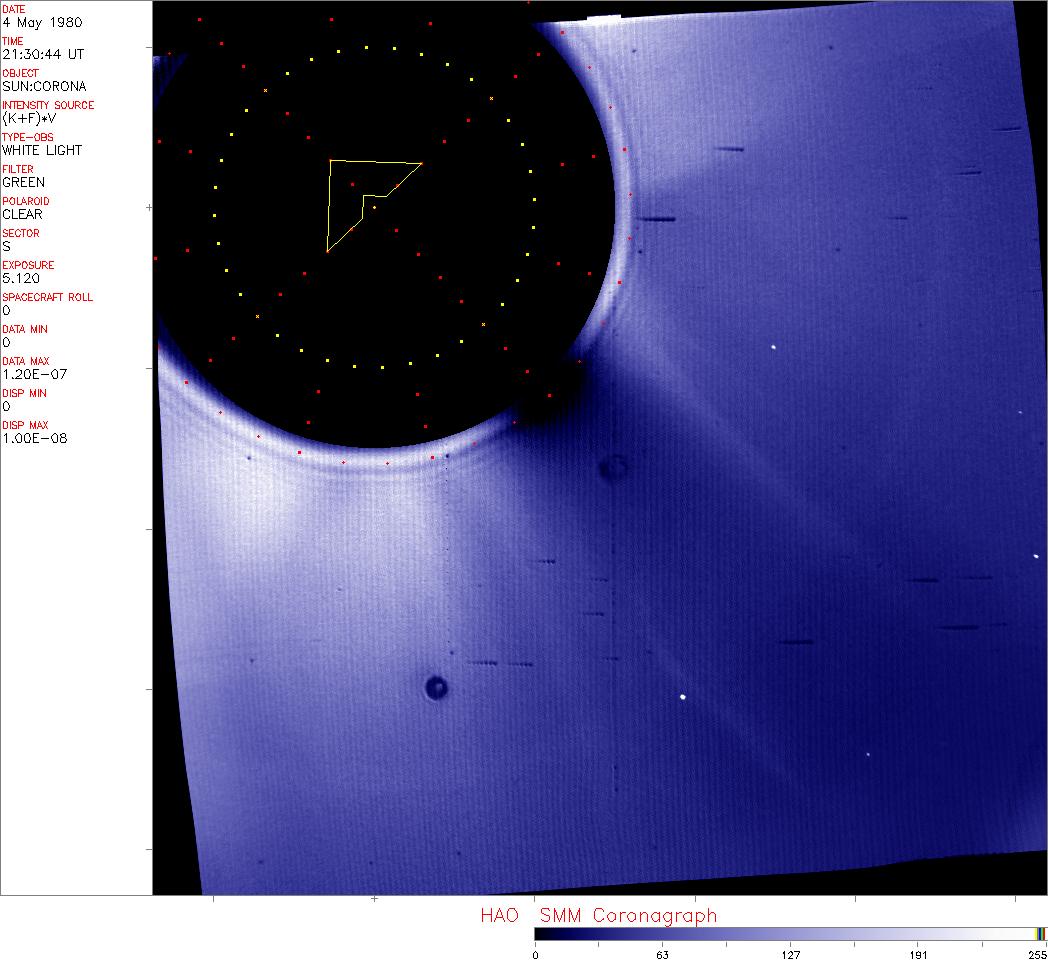Image resolution: width=1048 pixels, height=960 pixels.
Task: Click the brightest white star in the lower right
Action: point(683,697)
